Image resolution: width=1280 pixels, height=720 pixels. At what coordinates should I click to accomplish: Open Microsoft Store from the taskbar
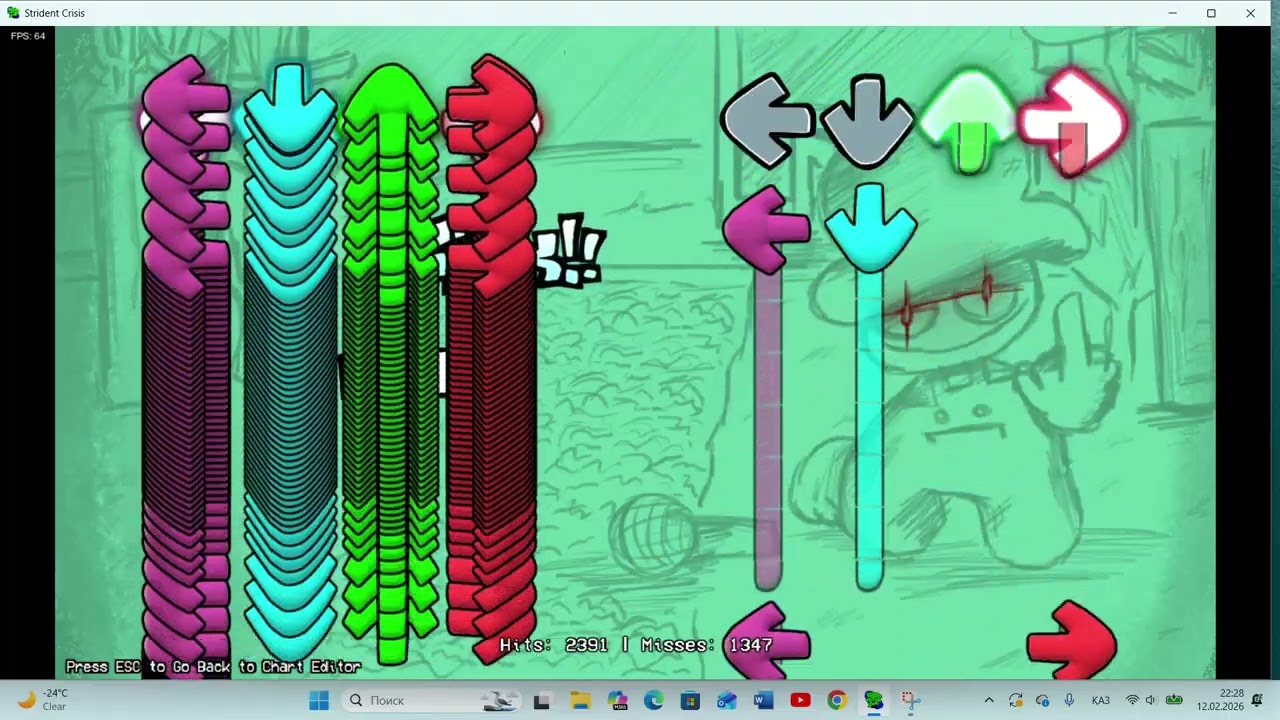[x=690, y=700]
